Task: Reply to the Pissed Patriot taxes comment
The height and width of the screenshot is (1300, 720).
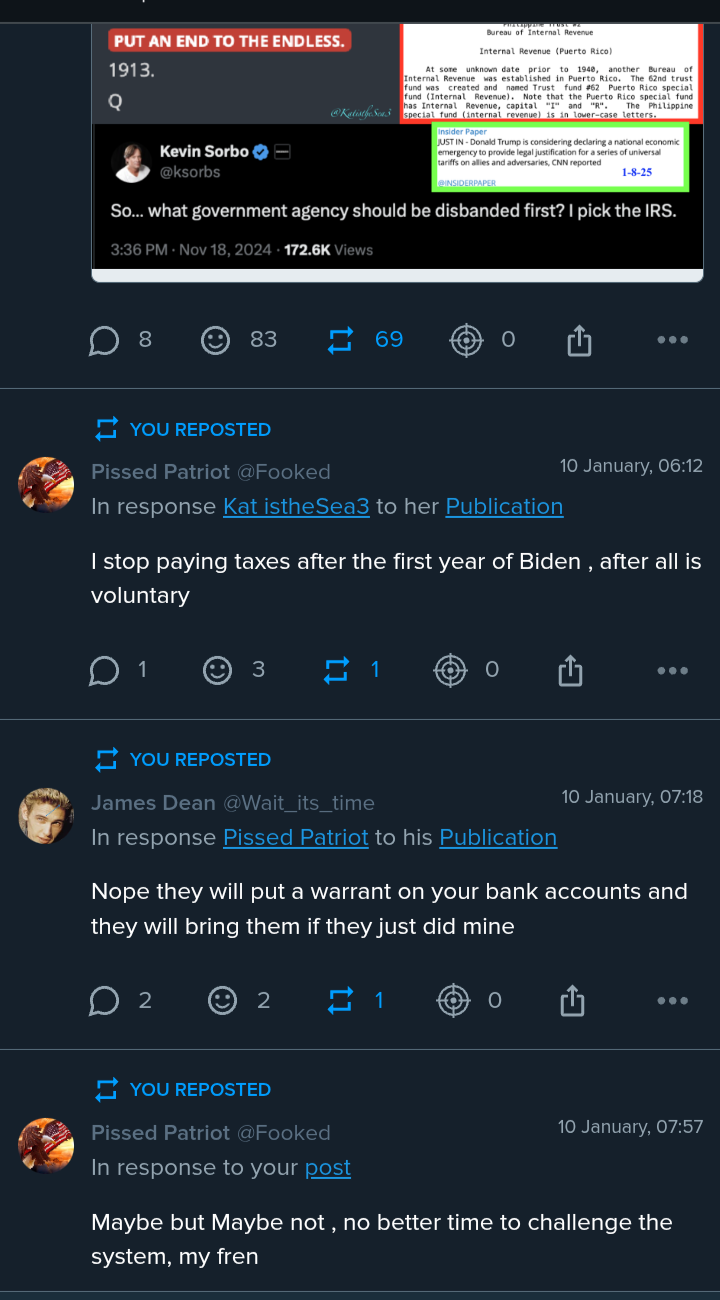Action: [x=104, y=671]
